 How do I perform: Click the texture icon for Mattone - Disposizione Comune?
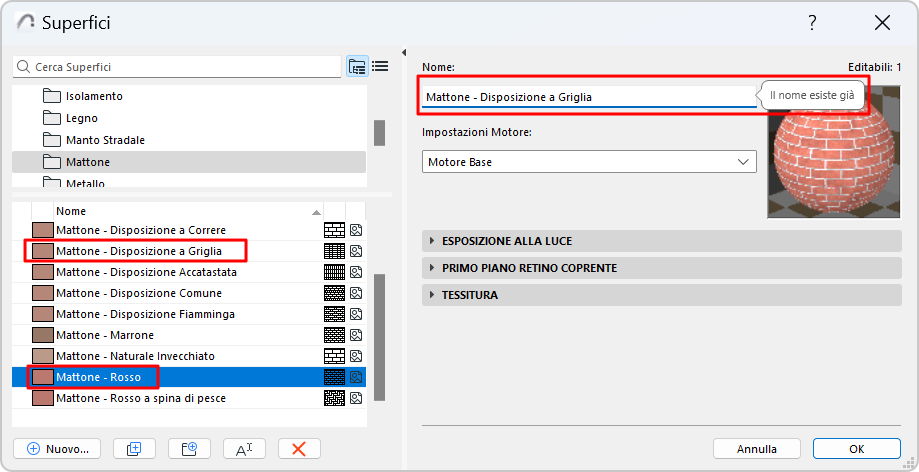coord(356,293)
